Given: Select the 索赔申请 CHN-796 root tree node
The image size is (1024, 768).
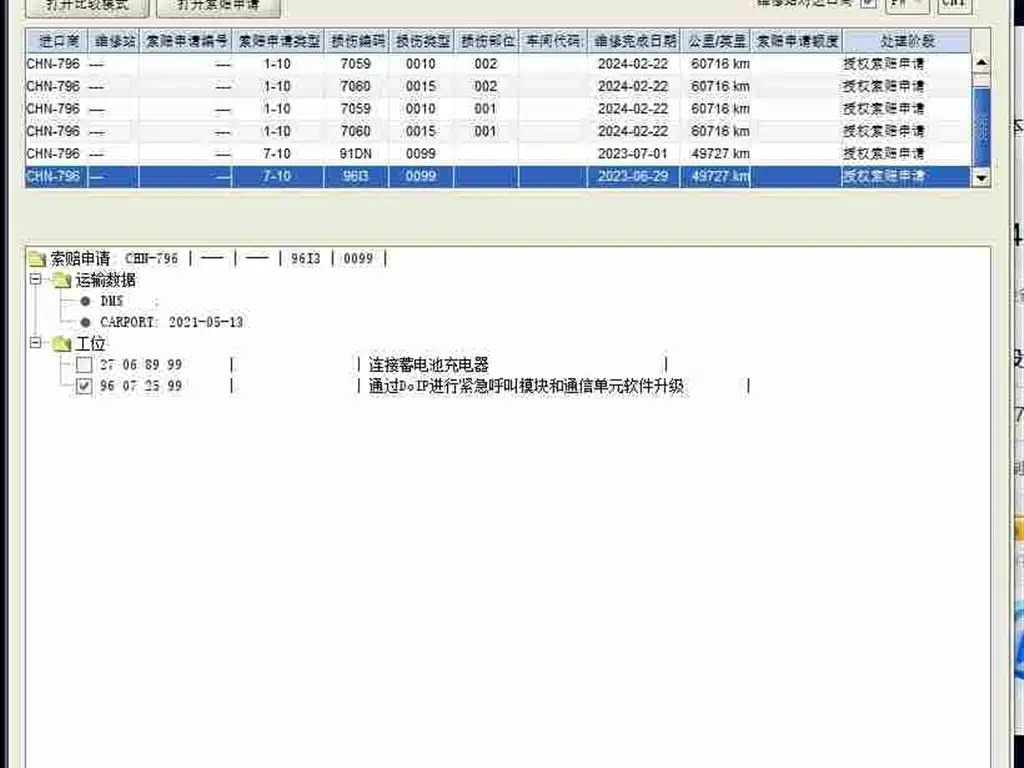Looking at the screenshot, I should 218,259.
